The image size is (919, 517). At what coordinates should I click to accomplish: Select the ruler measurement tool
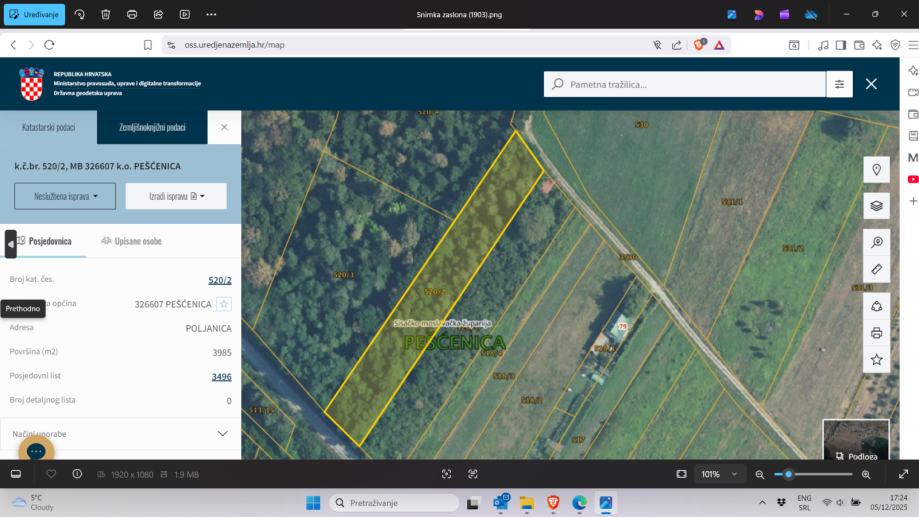click(876, 270)
